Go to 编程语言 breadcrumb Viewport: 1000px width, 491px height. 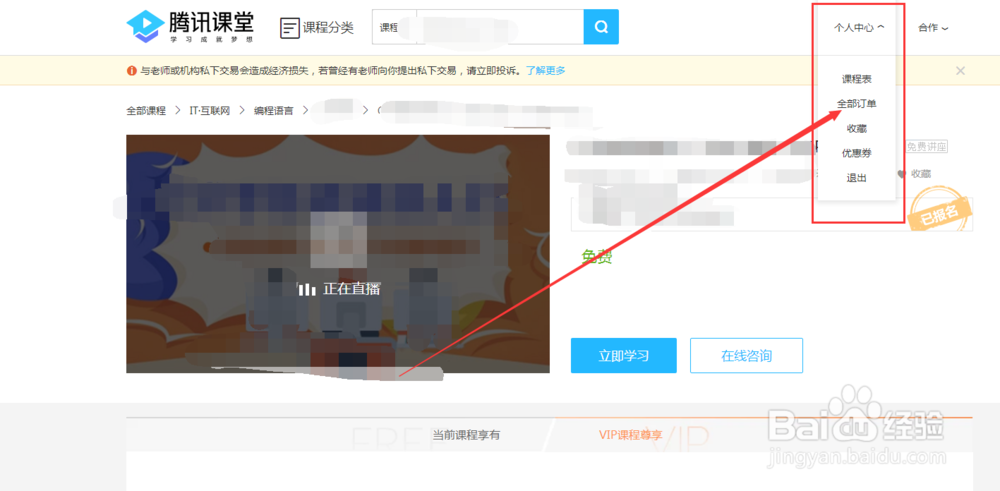274,110
